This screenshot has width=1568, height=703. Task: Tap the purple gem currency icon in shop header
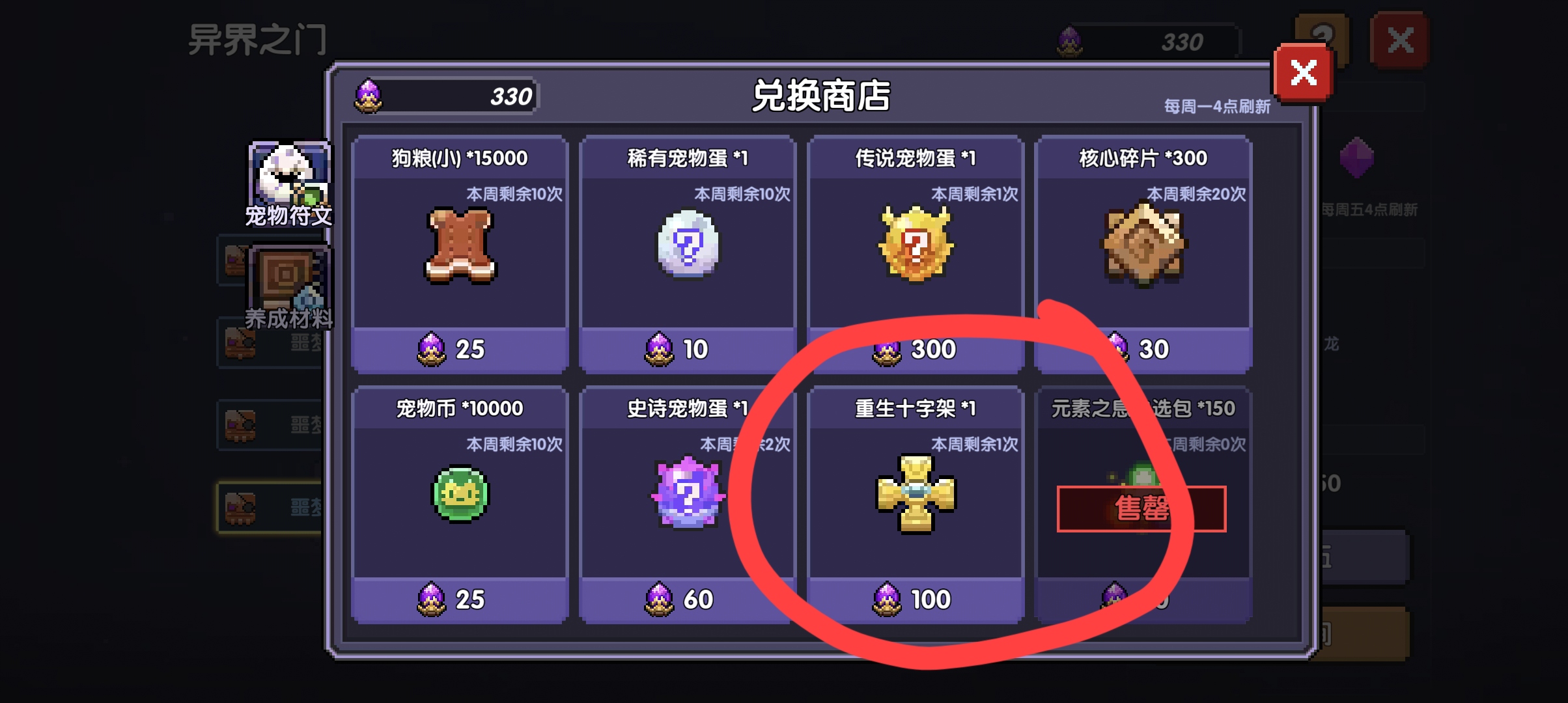click(369, 96)
